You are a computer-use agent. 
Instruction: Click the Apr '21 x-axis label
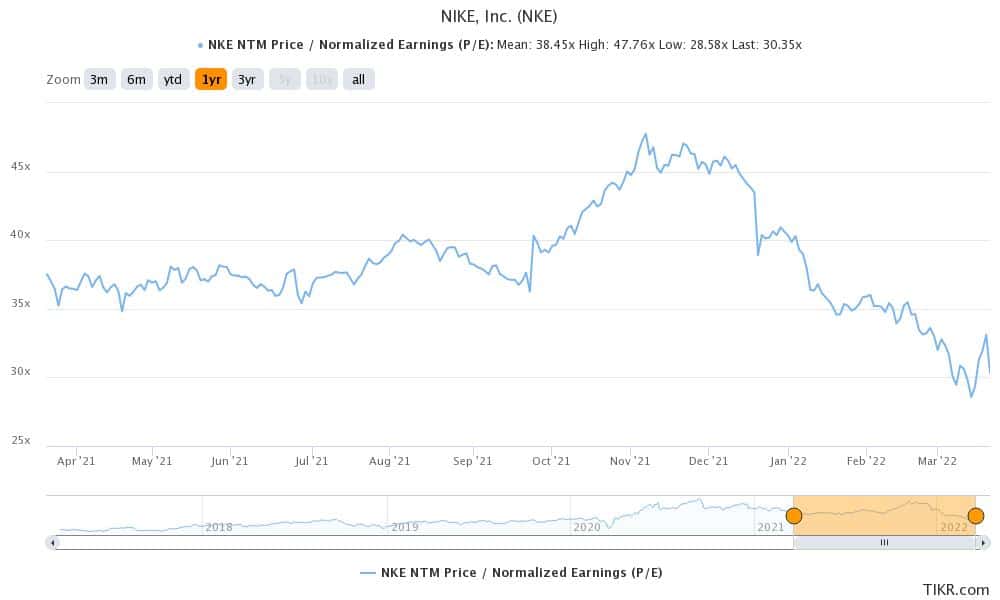point(76,461)
